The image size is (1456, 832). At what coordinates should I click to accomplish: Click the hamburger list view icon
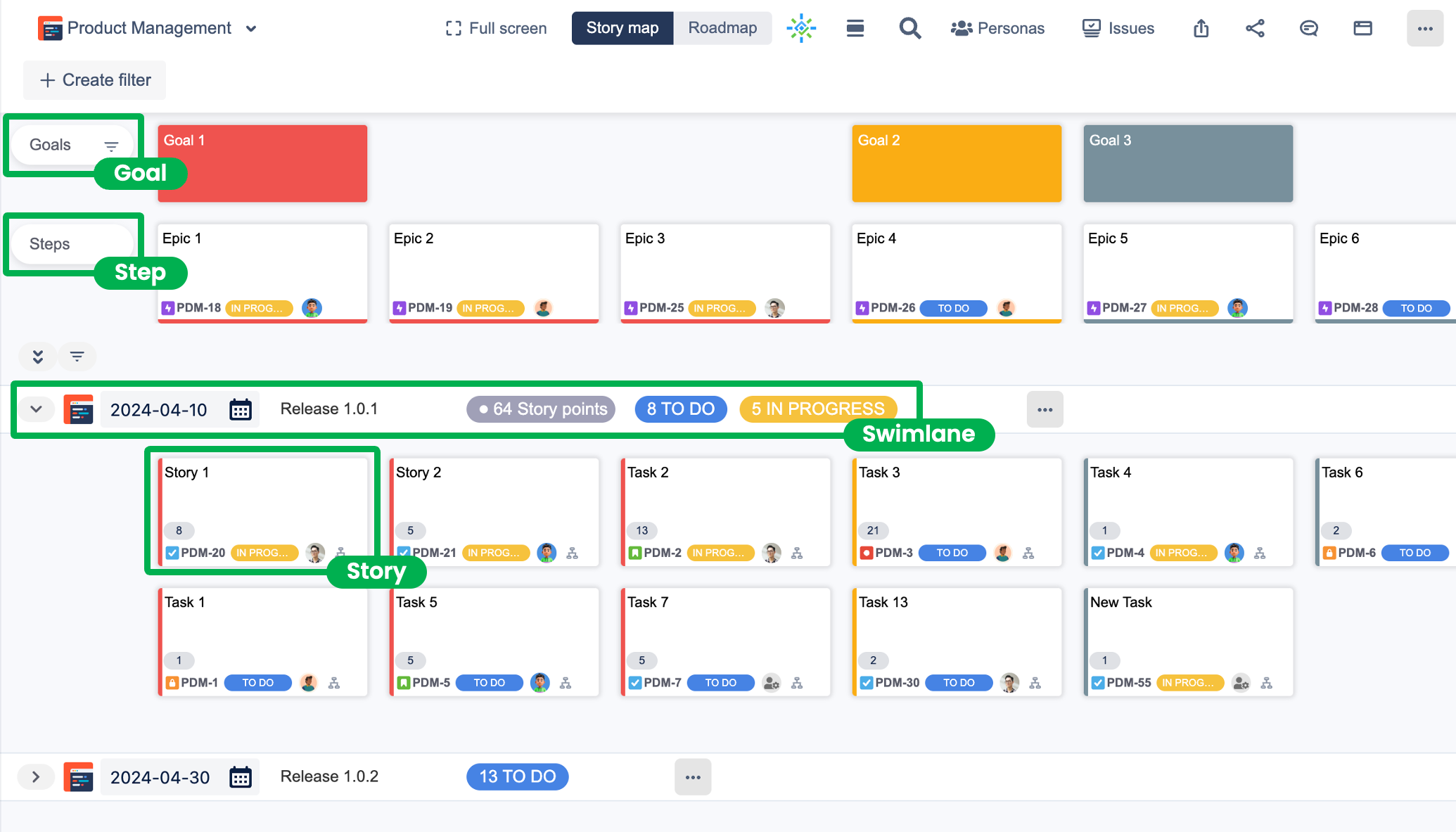coord(855,28)
